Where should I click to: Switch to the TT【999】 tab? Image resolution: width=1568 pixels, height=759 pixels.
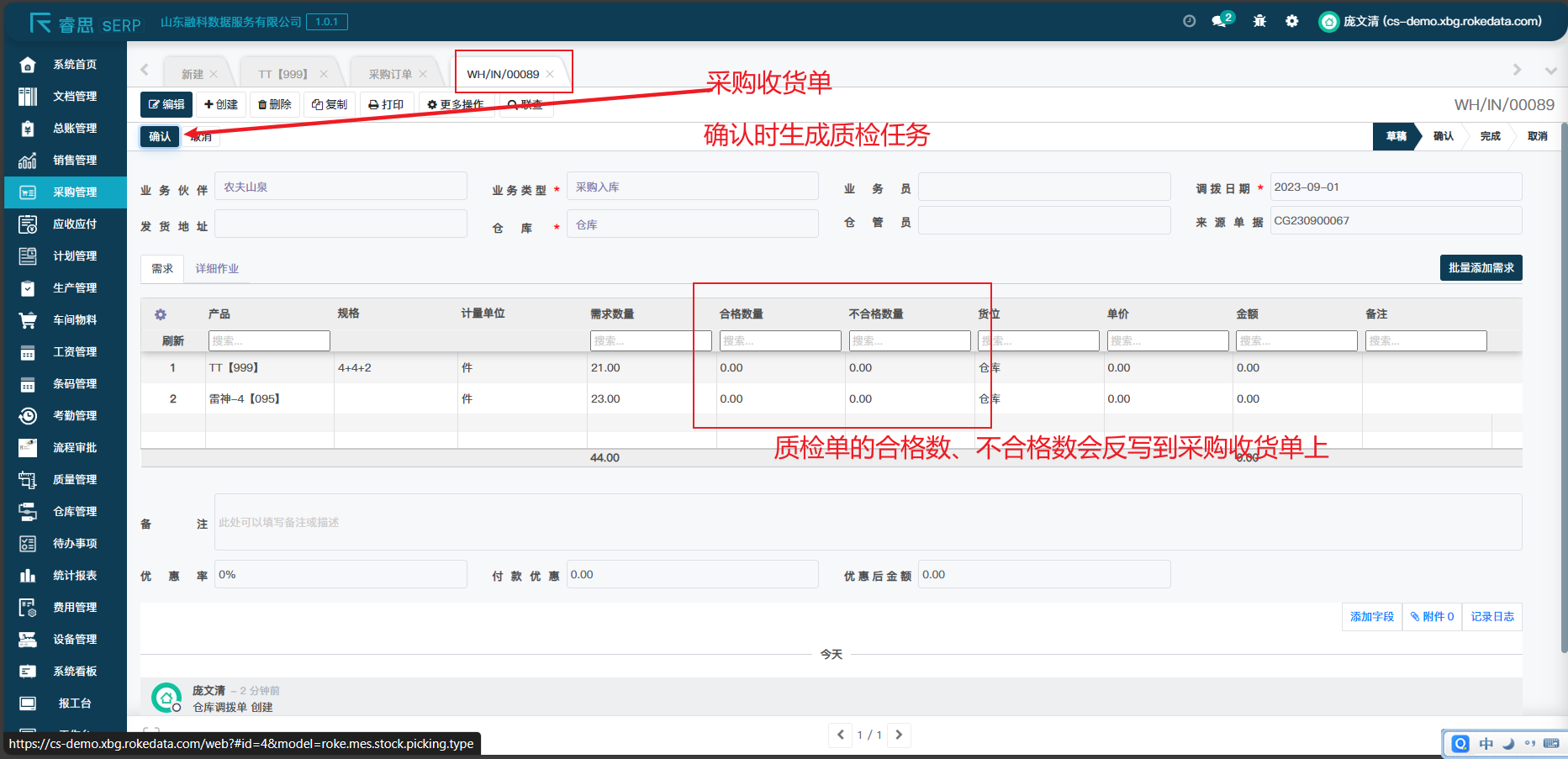tap(282, 74)
